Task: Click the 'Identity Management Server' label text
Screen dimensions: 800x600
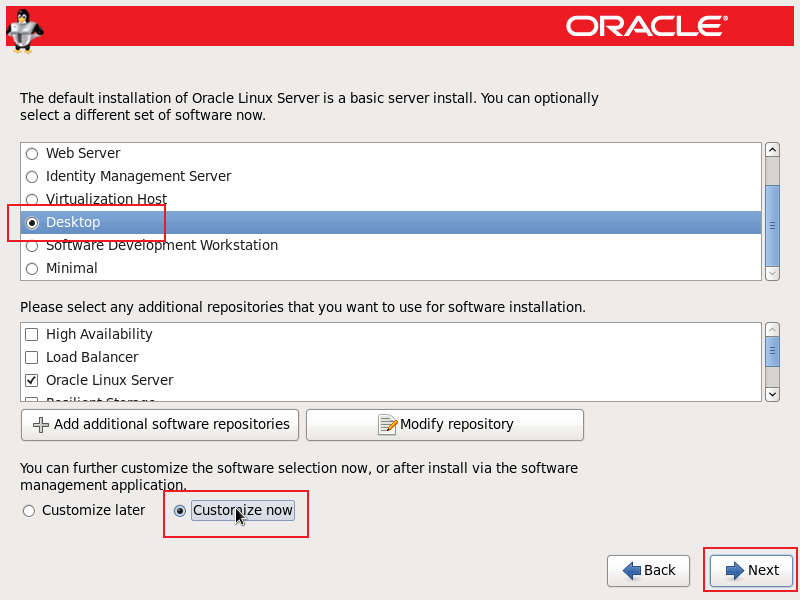Action: (138, 176)
